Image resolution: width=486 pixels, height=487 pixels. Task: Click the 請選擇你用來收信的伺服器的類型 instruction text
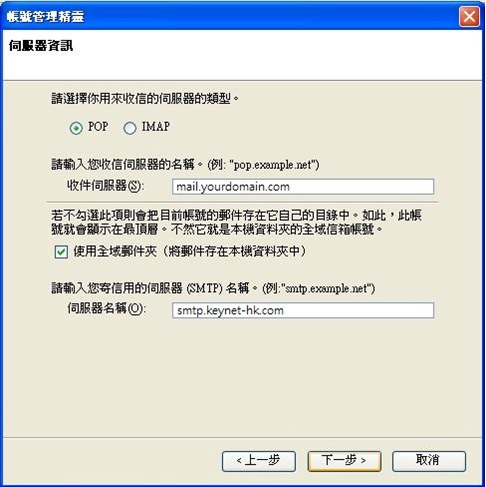coord(145,99)
